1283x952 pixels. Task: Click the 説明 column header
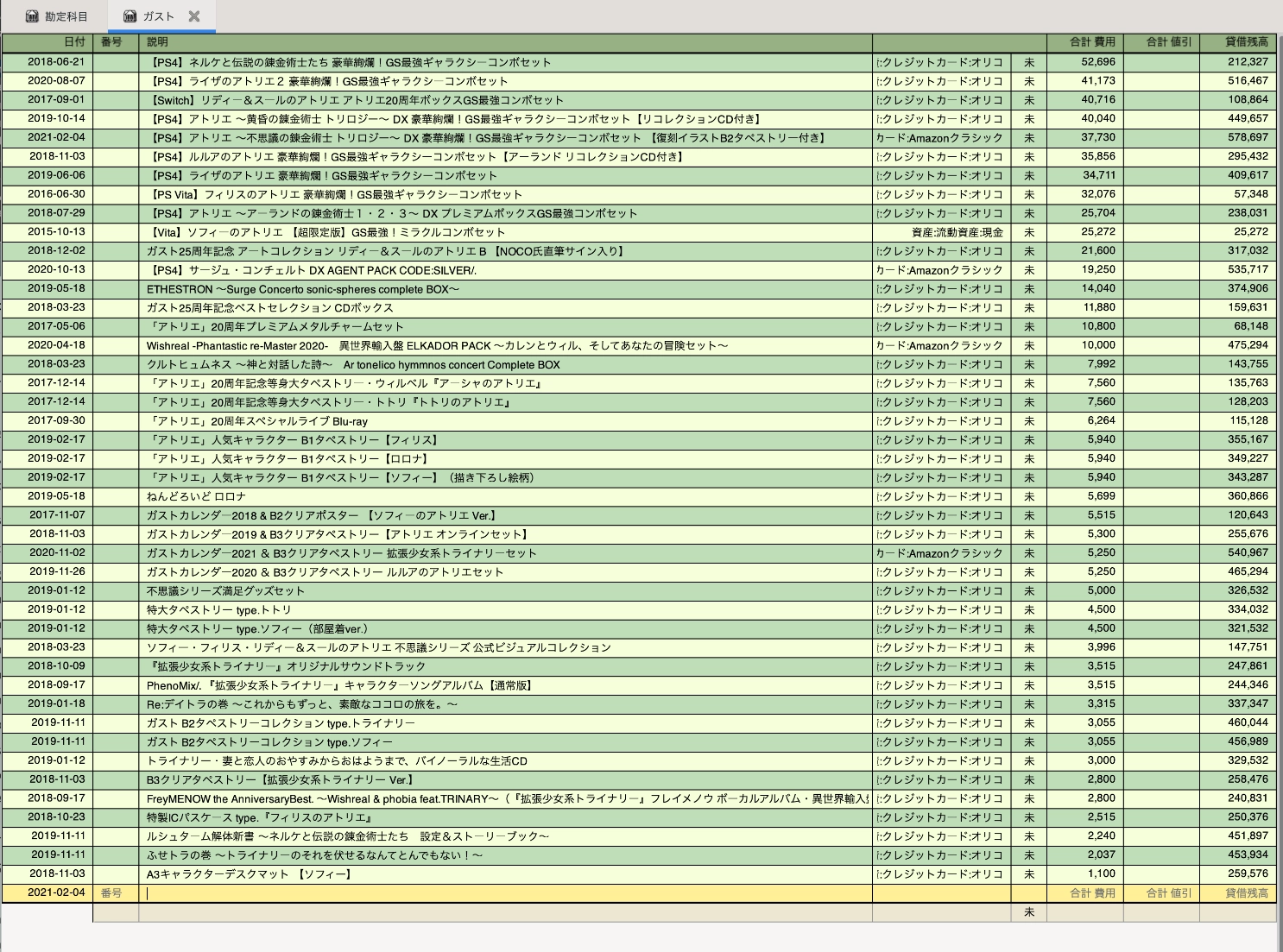tap(157, 41)
